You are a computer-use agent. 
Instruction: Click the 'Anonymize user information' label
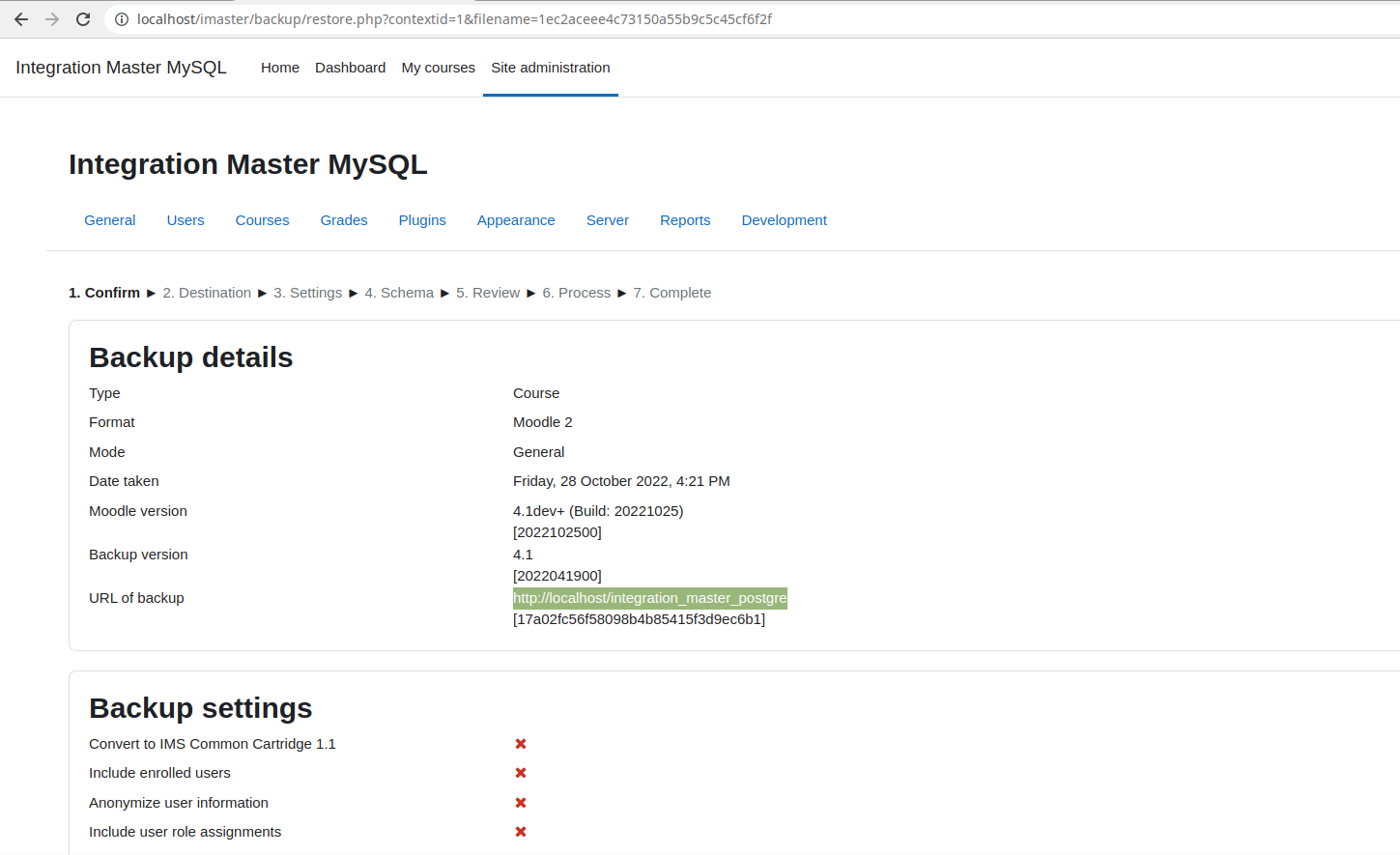point(179,803)
